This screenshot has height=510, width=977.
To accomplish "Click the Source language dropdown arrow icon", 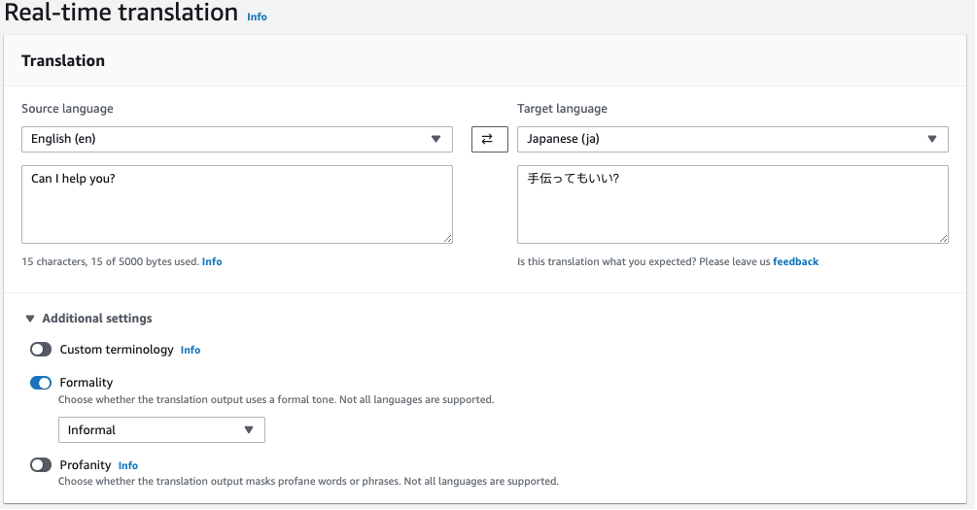I will [436, 139].
